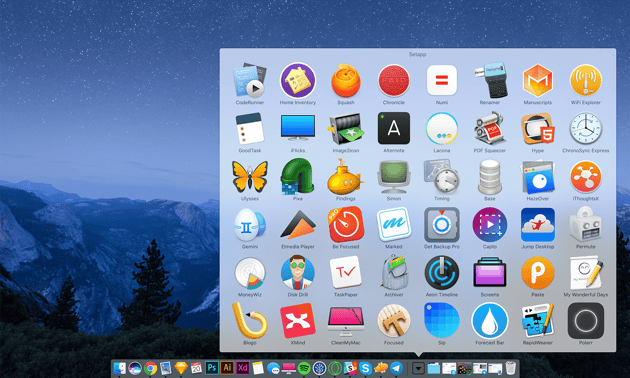Launch the iFlicks monitor icon

[298, 127]
